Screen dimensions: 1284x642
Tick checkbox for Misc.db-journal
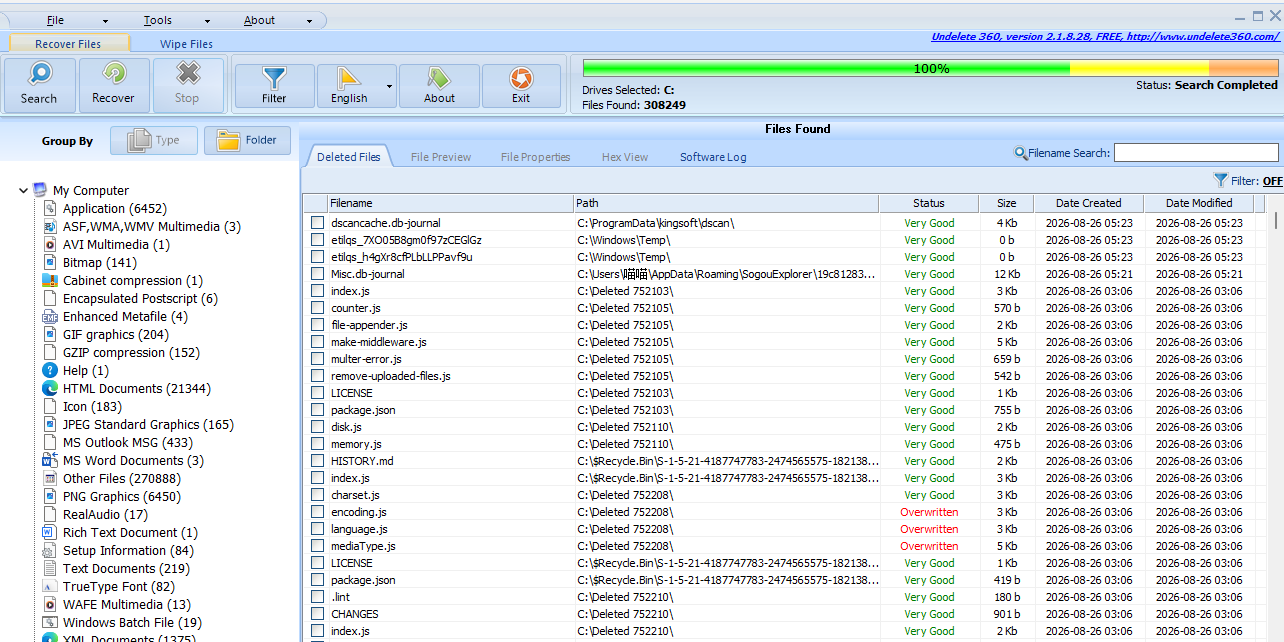click(x=317, y=274)
